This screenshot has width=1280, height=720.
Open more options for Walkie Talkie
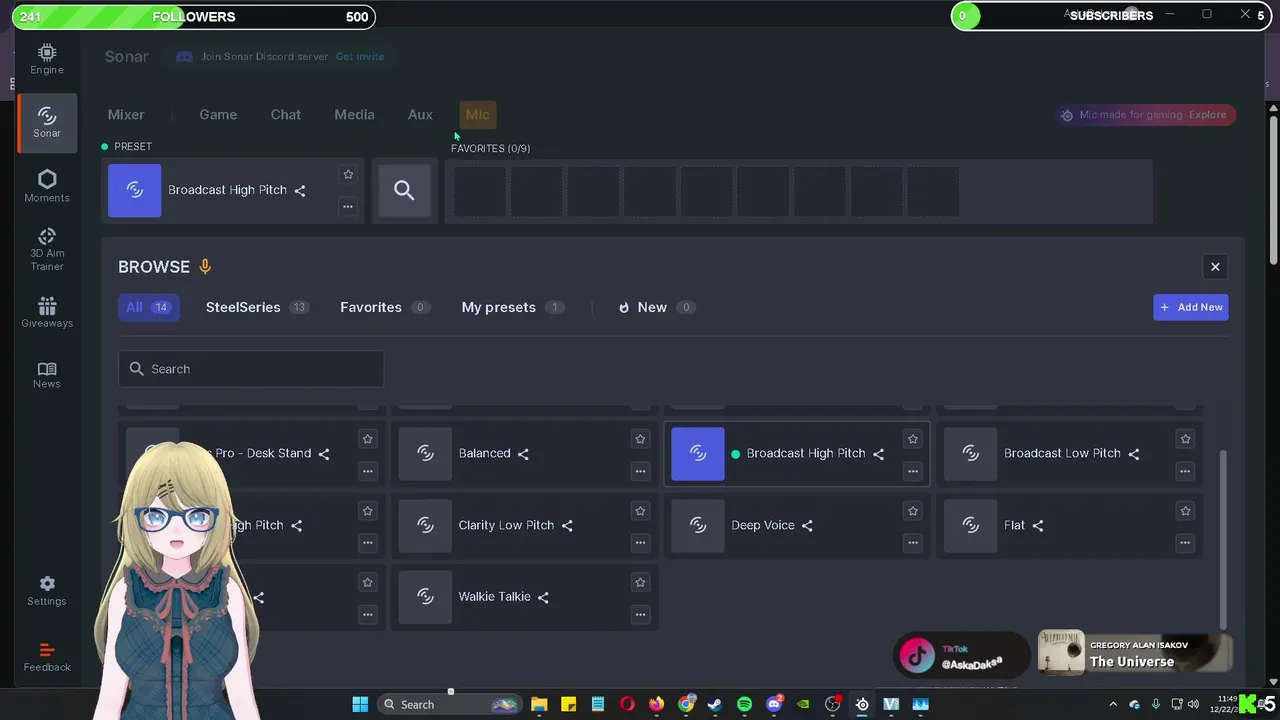pyautogui.click(x=640, y=614)
